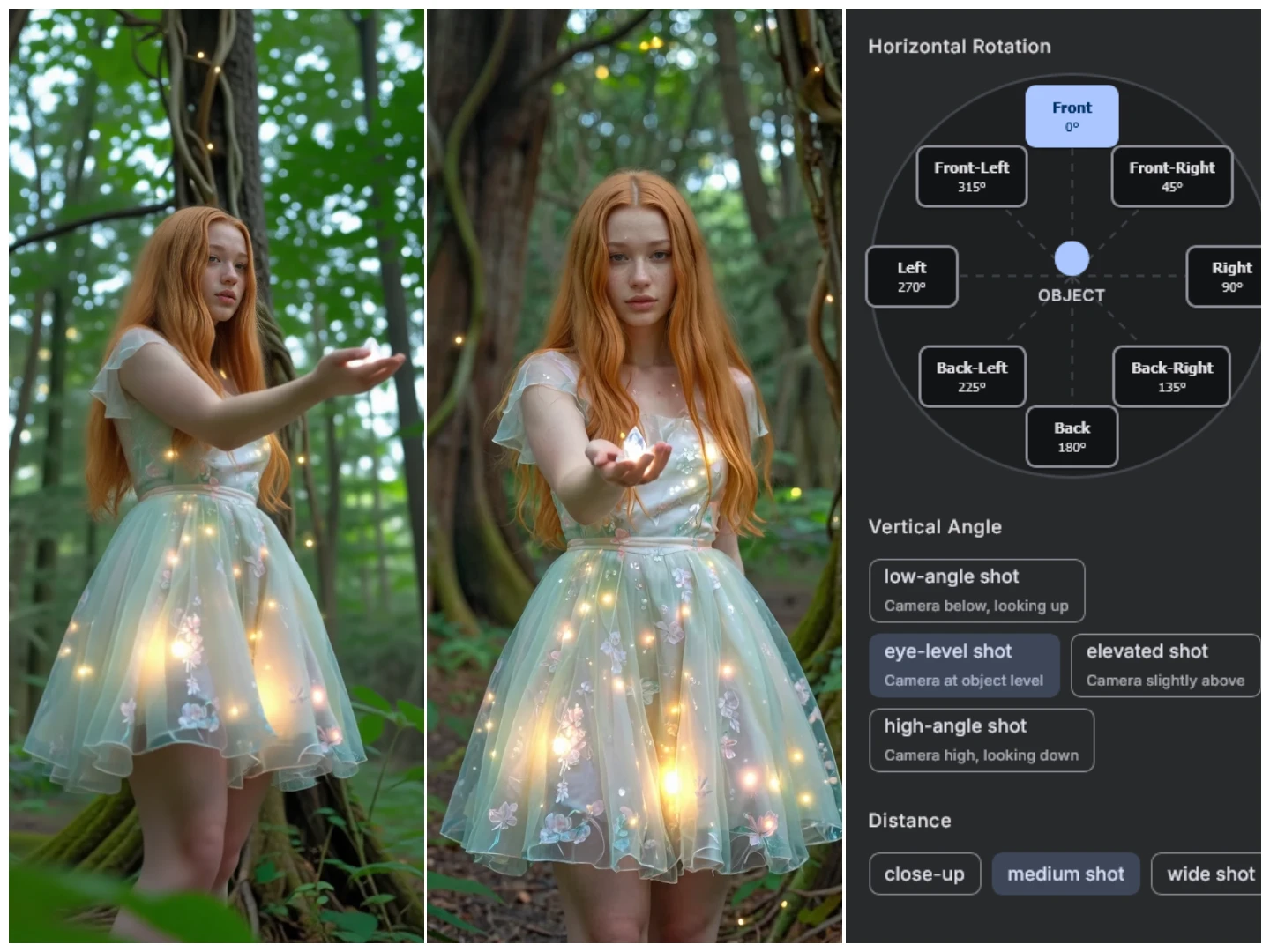Select the high-angle shot option
Screen dimensions: 1270x952
point(982,740)
